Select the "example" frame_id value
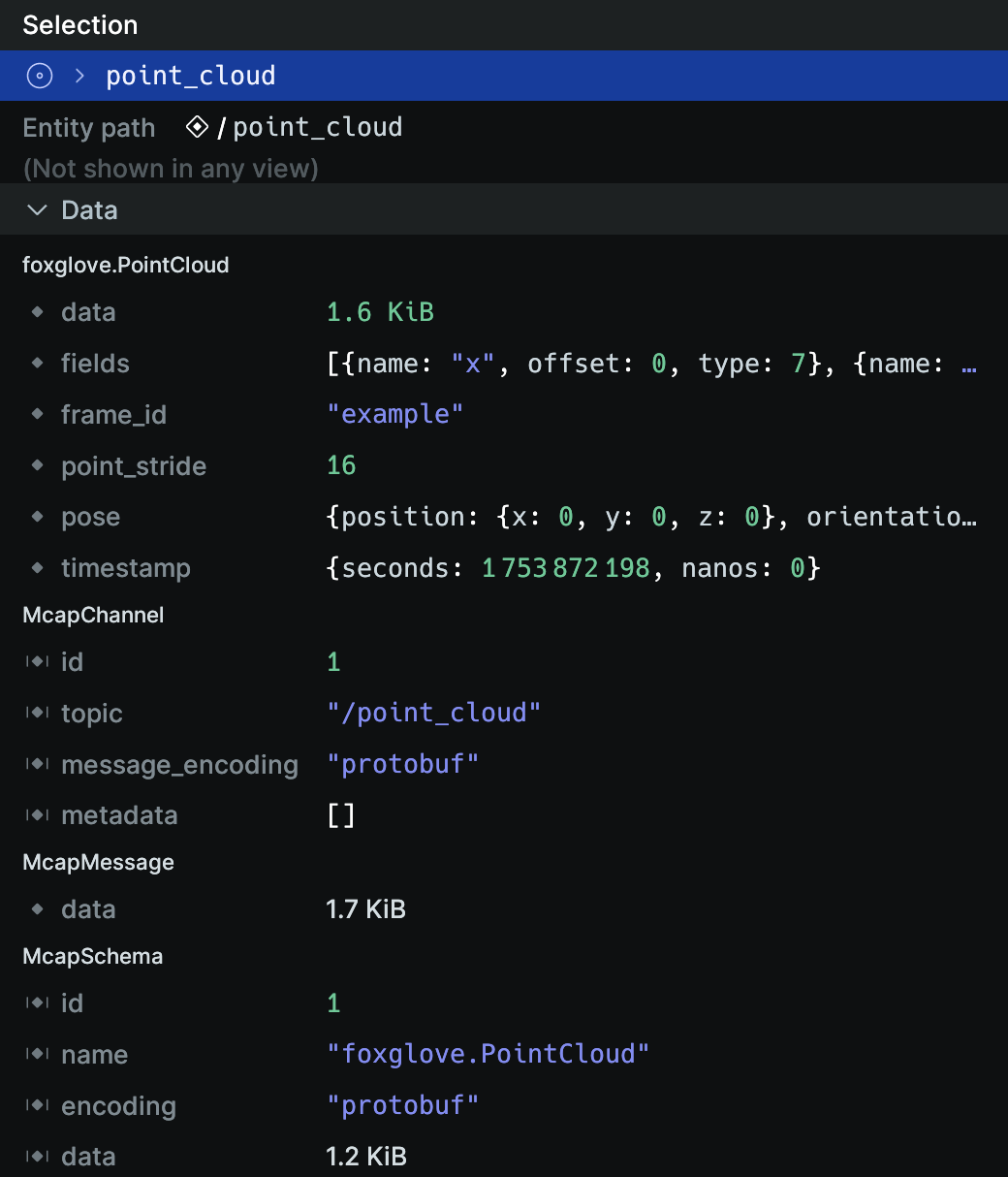The height and width of the screenshot is (1177, 1008). tap(395, 415)
